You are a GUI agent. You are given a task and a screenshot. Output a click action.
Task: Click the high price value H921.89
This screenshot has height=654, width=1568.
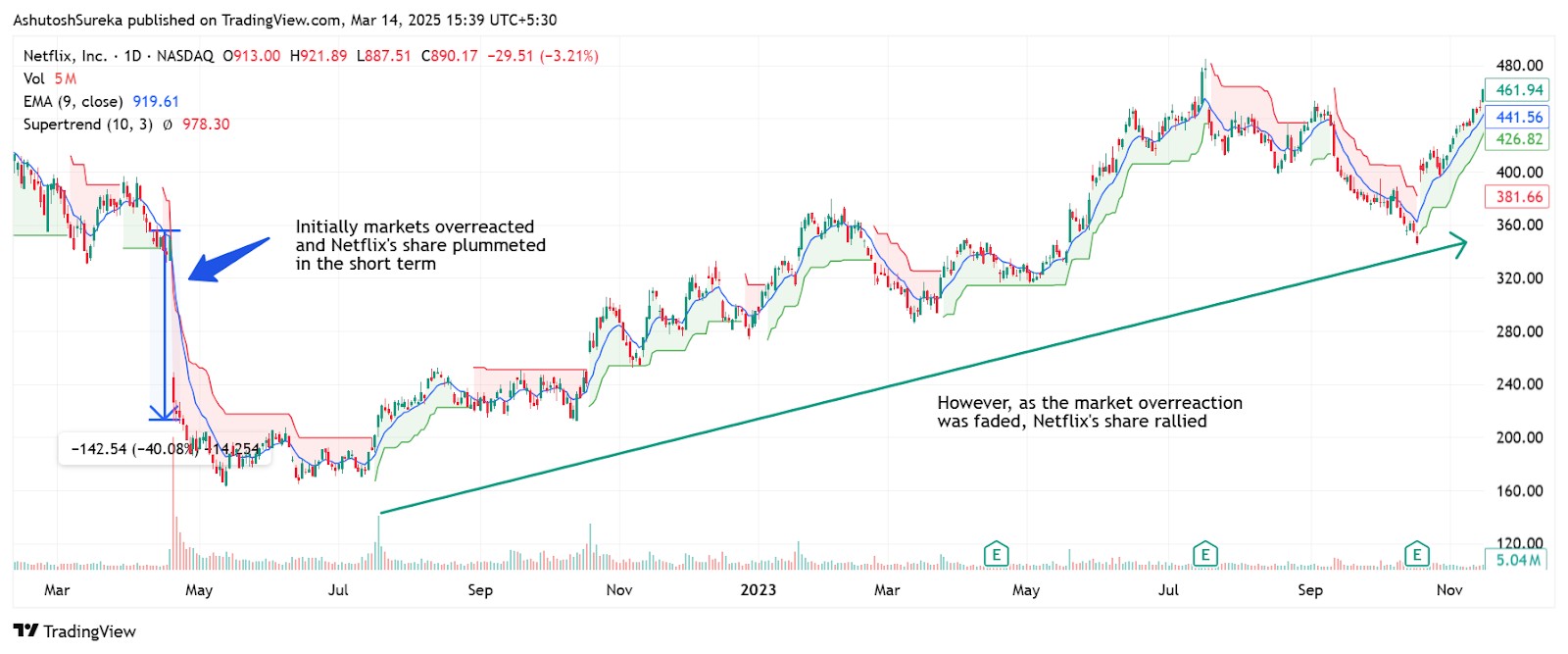point(318,56)
